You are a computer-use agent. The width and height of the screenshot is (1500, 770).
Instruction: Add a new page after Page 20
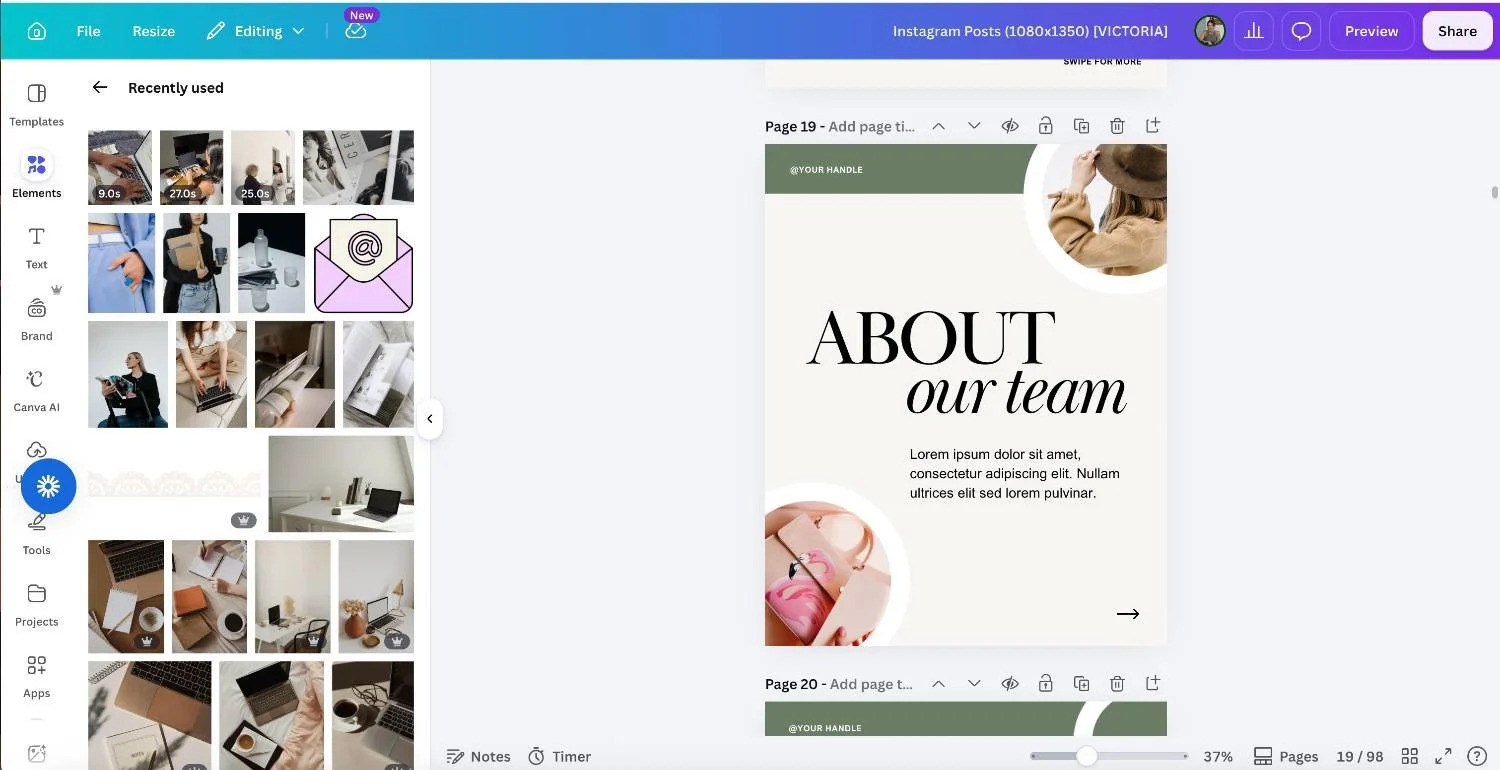click(x=1153, y=684)
